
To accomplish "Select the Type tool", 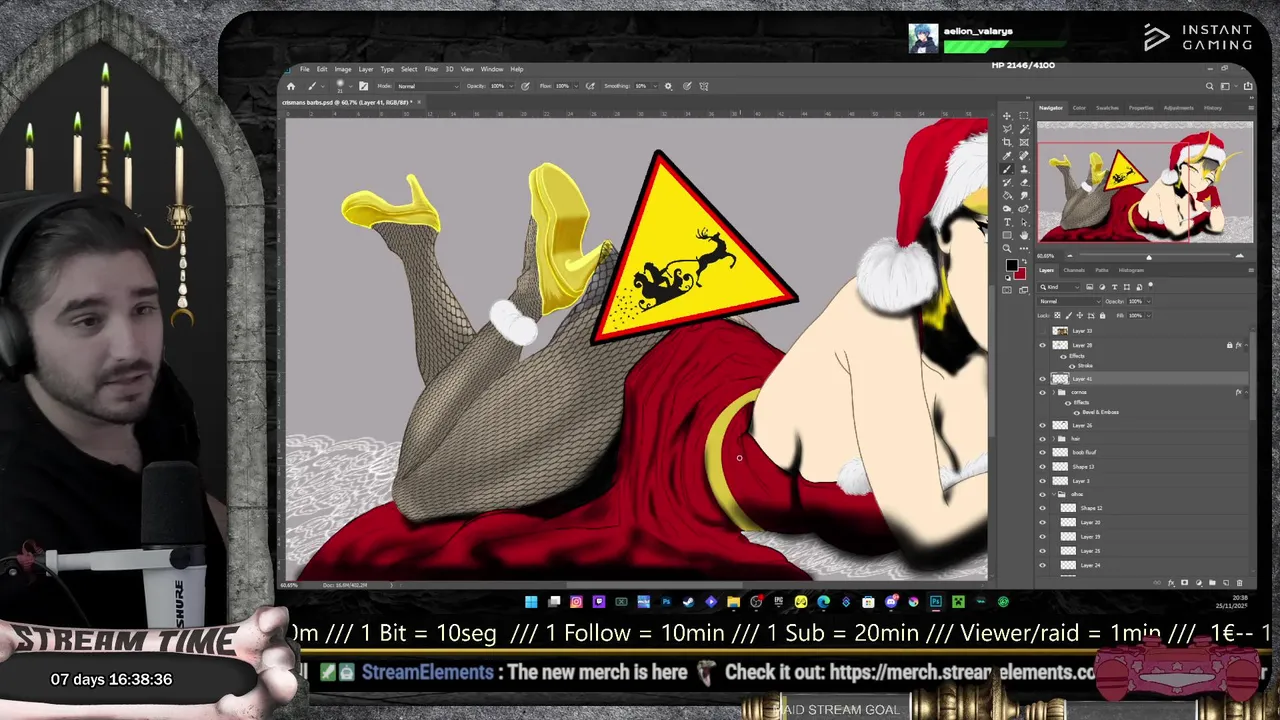I will tap(1007, 222).
